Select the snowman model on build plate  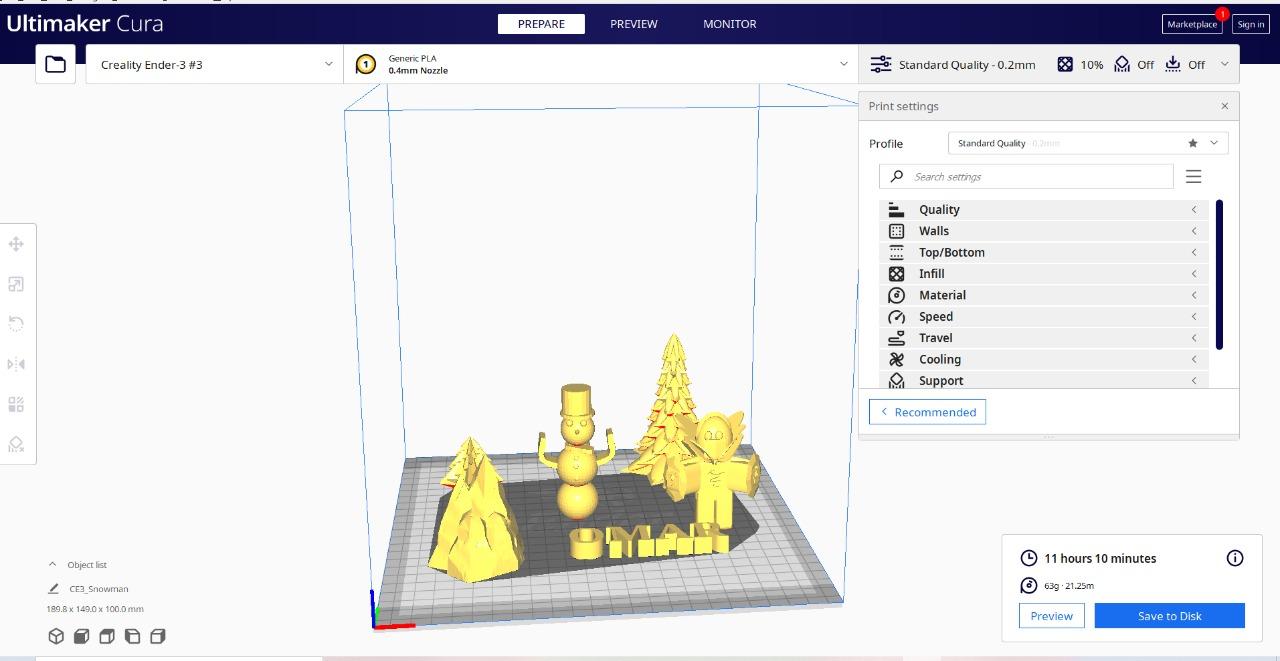click(x=577, y=450)
